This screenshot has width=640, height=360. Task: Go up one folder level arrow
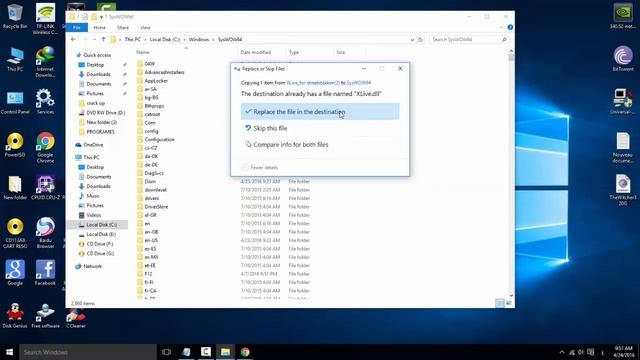pyautogui.click(x=103, y=40)
